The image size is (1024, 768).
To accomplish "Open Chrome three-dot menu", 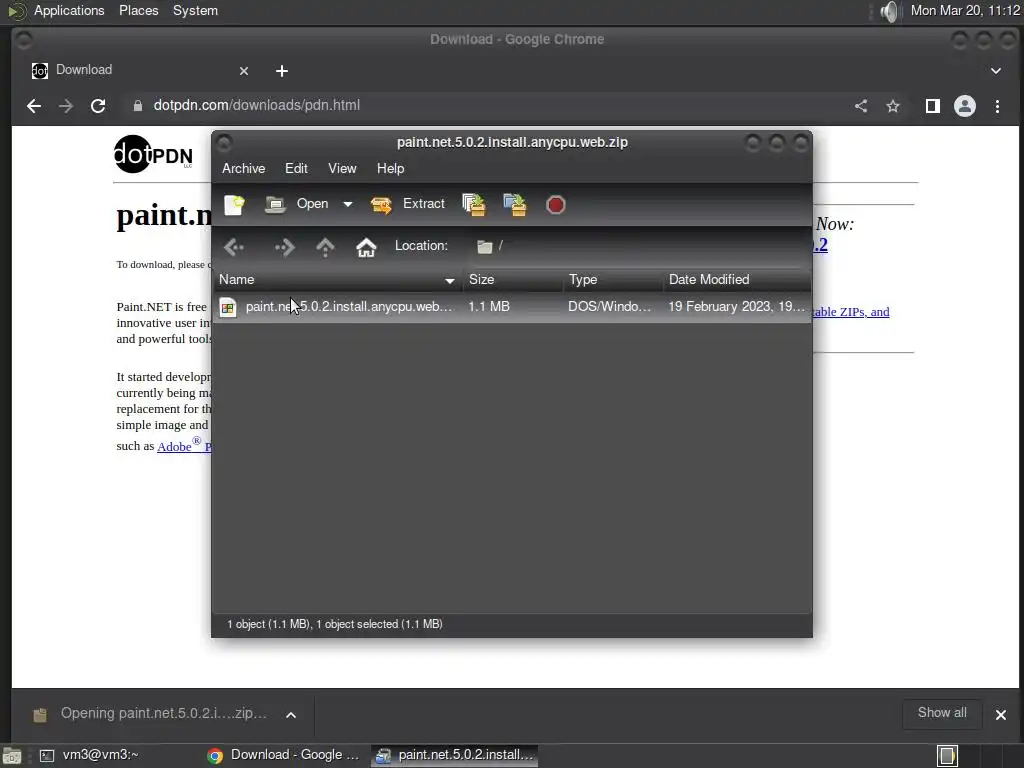I will tap(997, 106).
